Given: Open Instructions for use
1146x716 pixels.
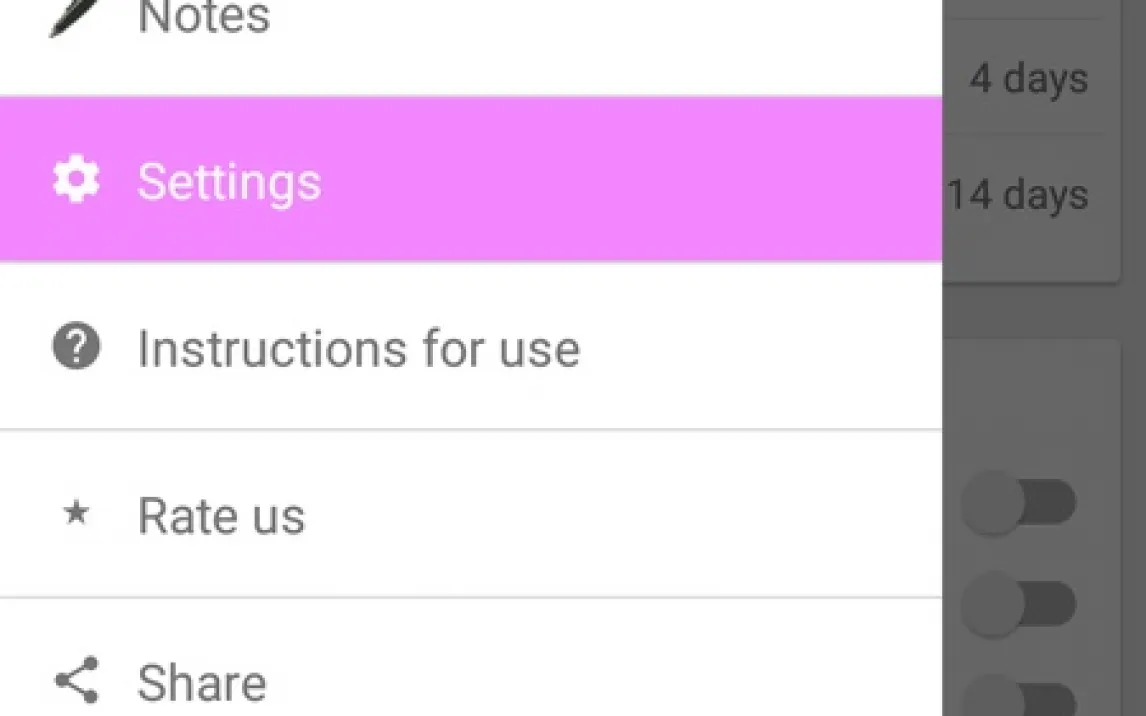Looking at the screenshot, I should 358,349.
